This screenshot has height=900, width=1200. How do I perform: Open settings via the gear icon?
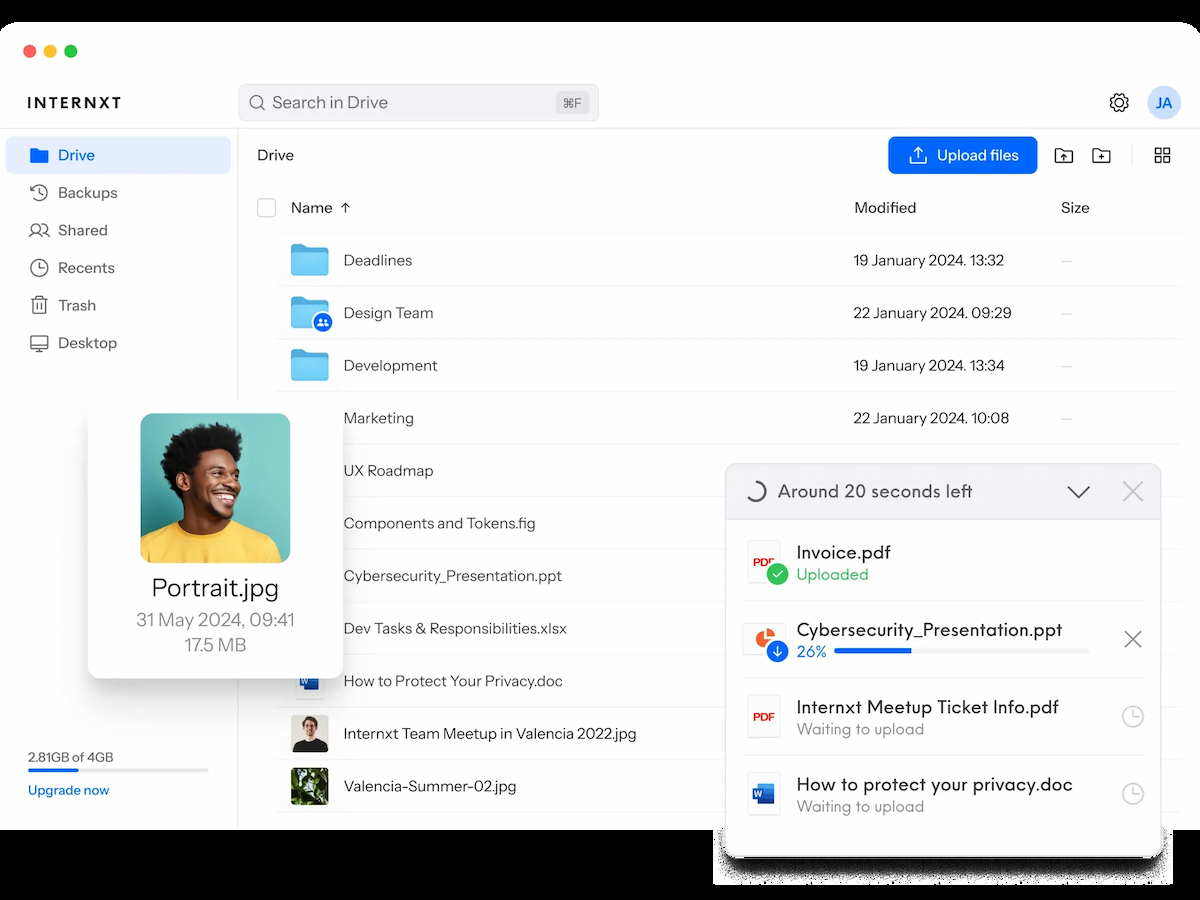click(1119, 103)
